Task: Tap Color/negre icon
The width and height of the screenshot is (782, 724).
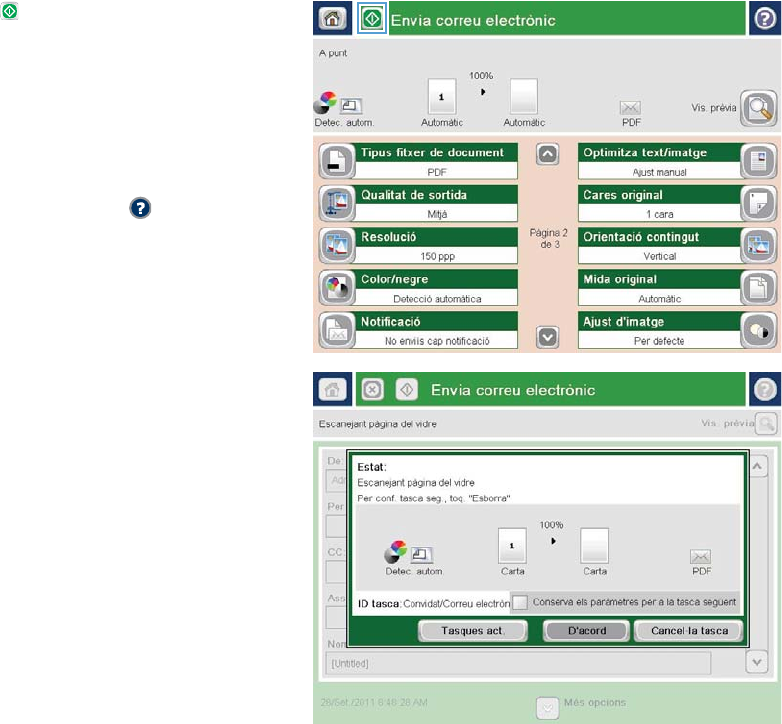Action: tap(337, 288)
